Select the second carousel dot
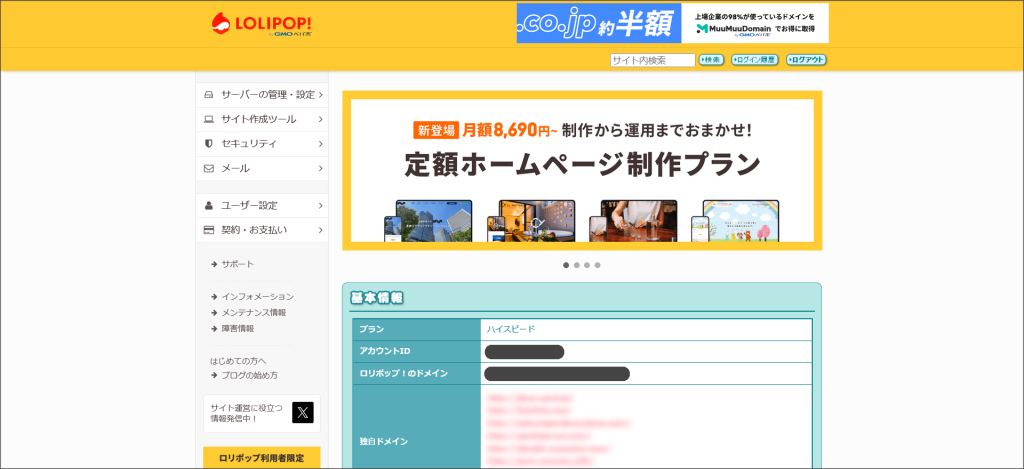The image size is (1024, 469). pos(577,265)
